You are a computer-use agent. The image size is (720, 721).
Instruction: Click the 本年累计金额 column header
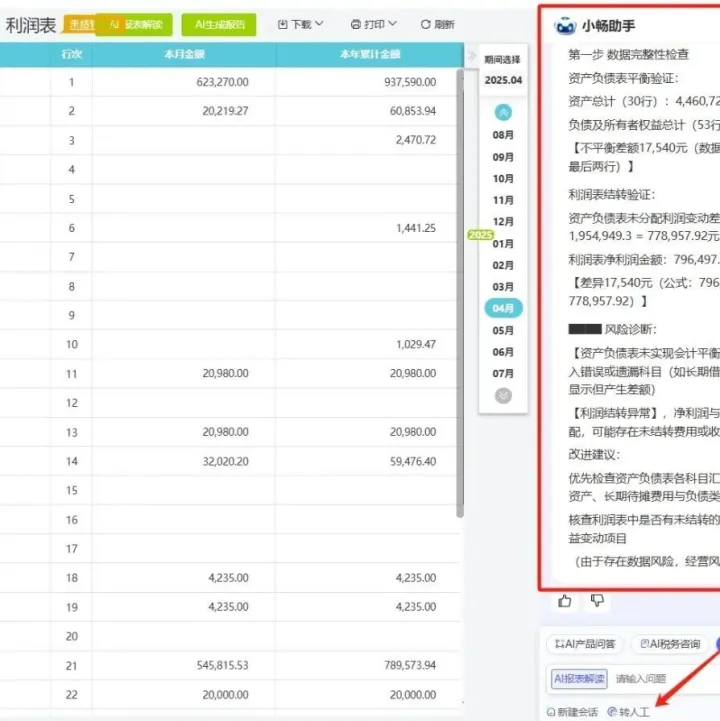(370, 54)
